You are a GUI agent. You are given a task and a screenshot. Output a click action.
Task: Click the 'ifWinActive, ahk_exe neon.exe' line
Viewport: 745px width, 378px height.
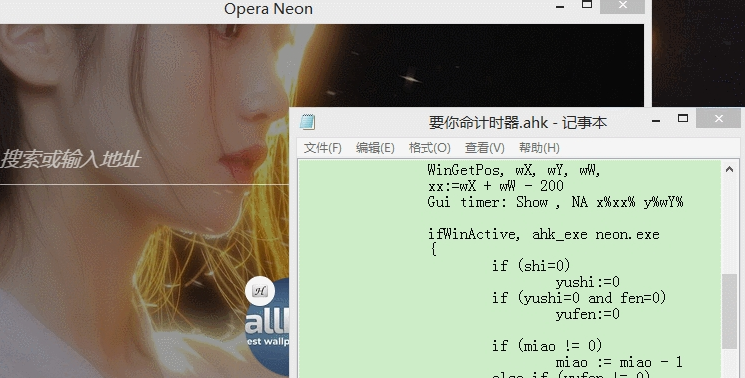tap(544, 234)
